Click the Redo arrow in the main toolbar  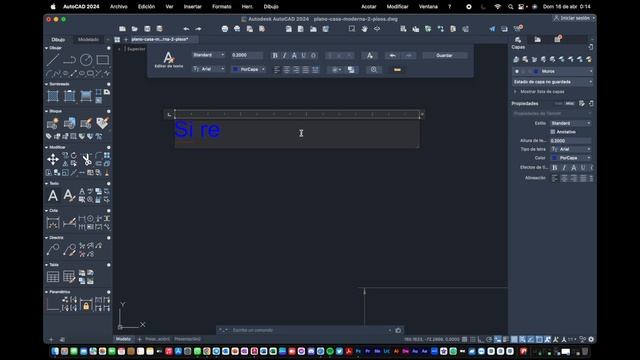tap(198, 29)
